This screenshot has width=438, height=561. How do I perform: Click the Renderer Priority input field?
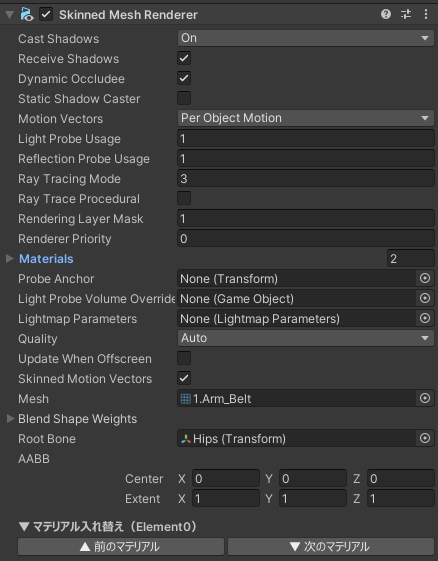(306, 239)
